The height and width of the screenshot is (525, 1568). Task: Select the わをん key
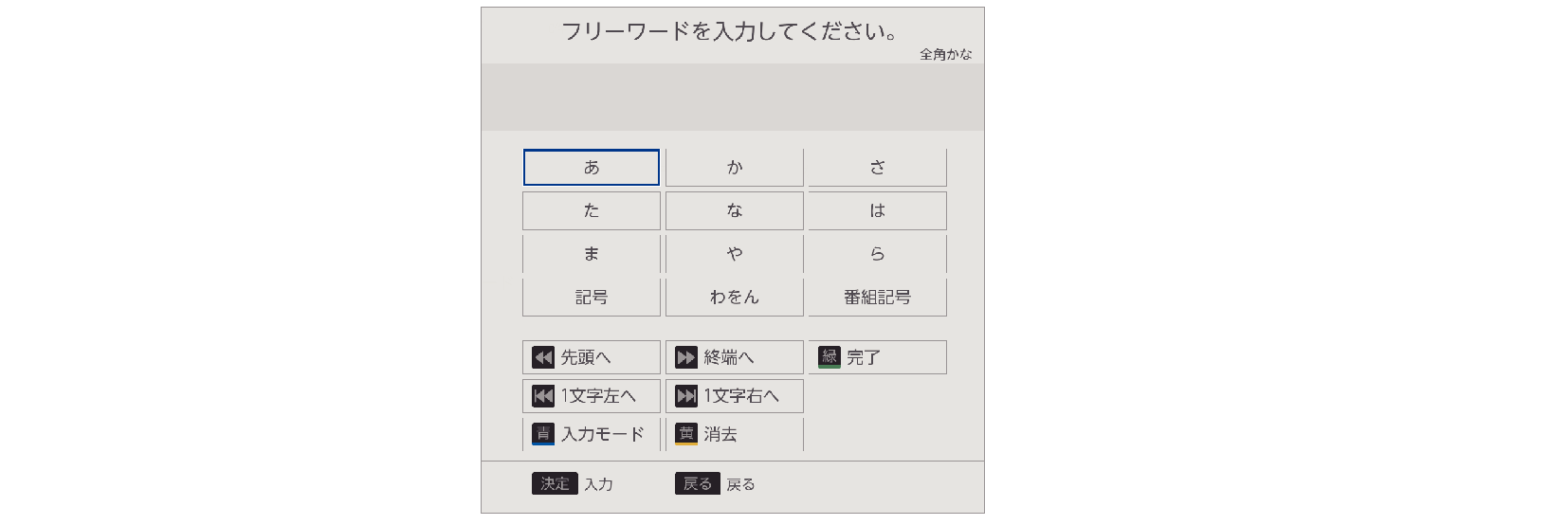(734, 298)
